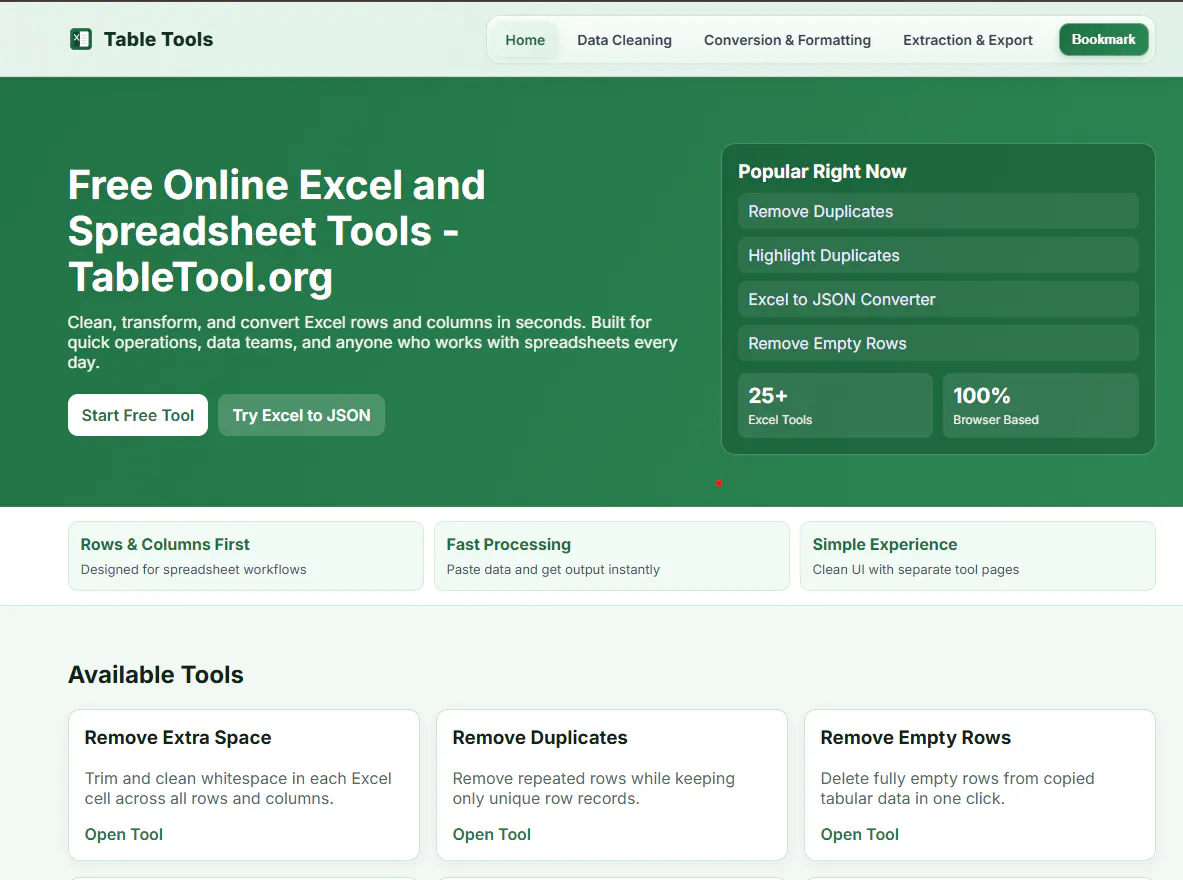Click the Bookmark button
The image size is (1183, 880).
click(1103, 39)
